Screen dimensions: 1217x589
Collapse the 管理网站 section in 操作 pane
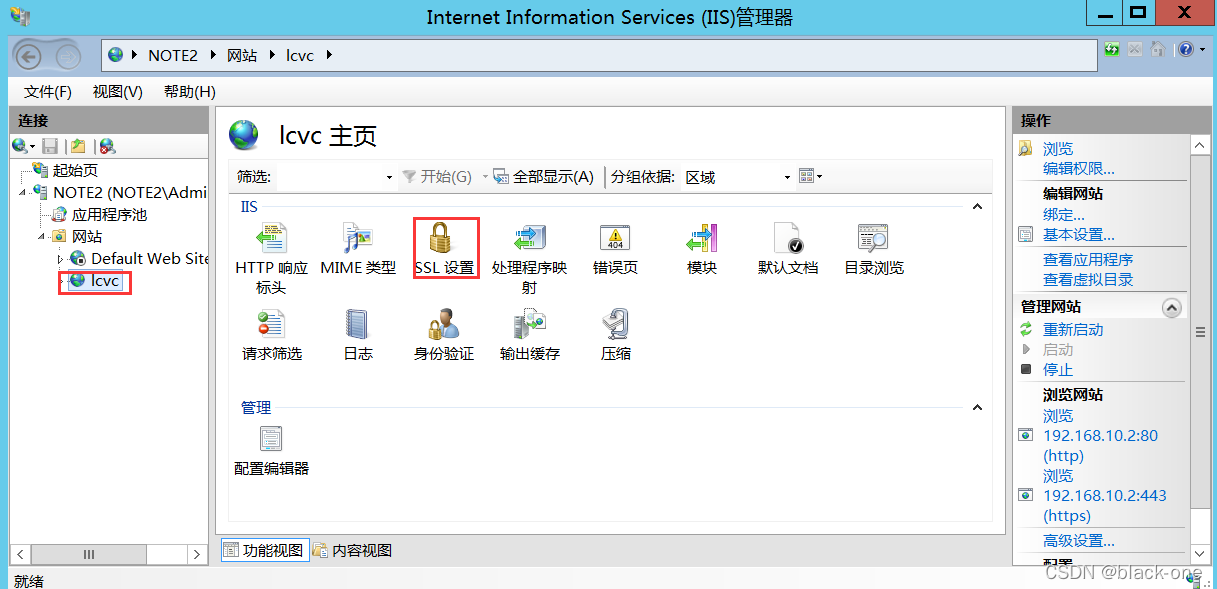(x=1172, y=308)
